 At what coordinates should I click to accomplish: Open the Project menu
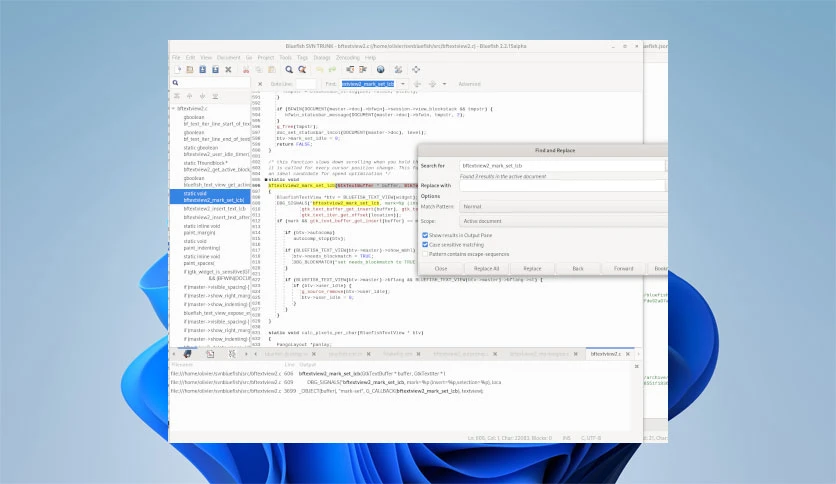[x=266, y=58]
